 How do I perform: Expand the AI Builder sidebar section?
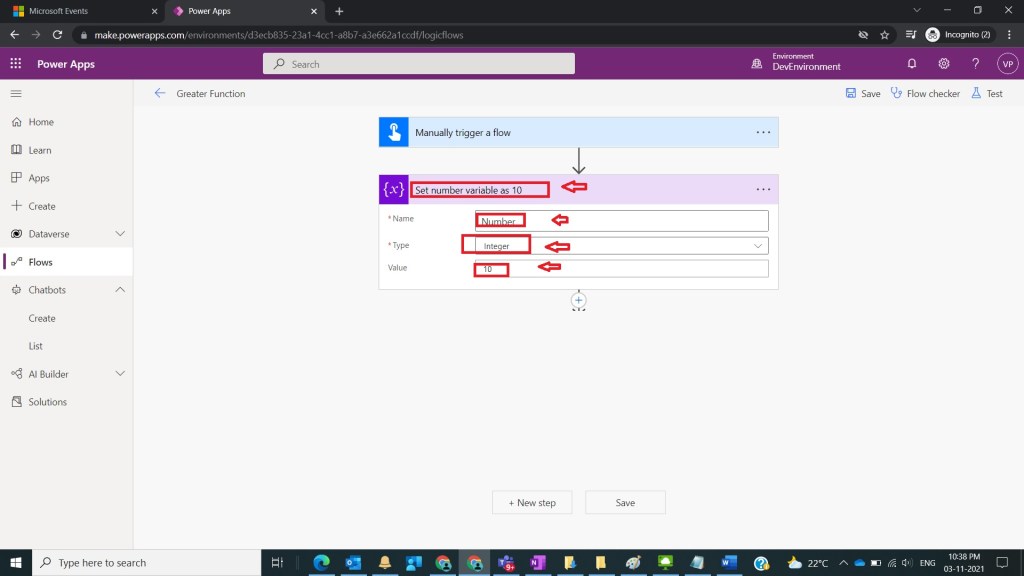point(120,374)
